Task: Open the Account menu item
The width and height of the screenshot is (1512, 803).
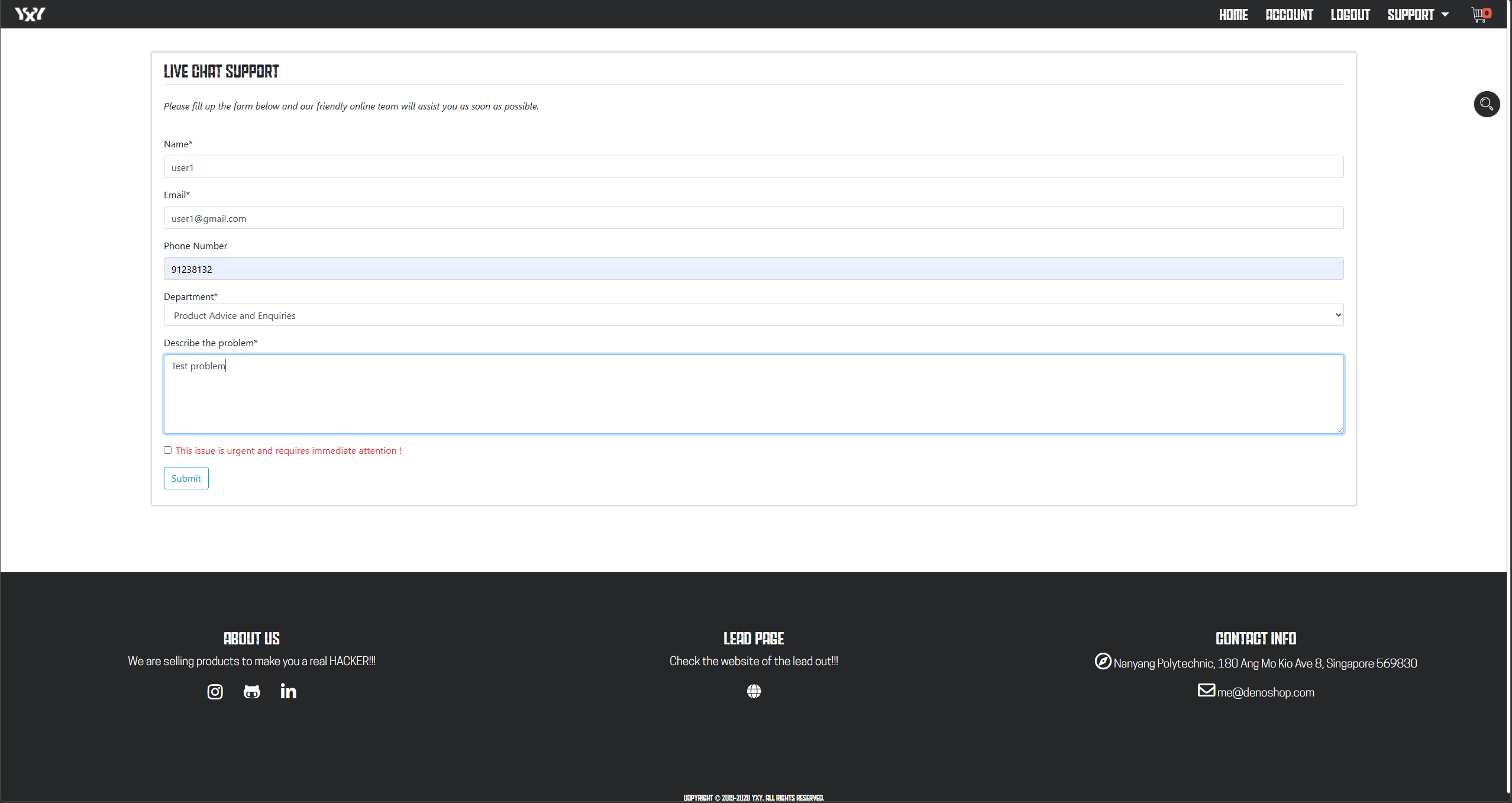Action: click(1289, 14)
